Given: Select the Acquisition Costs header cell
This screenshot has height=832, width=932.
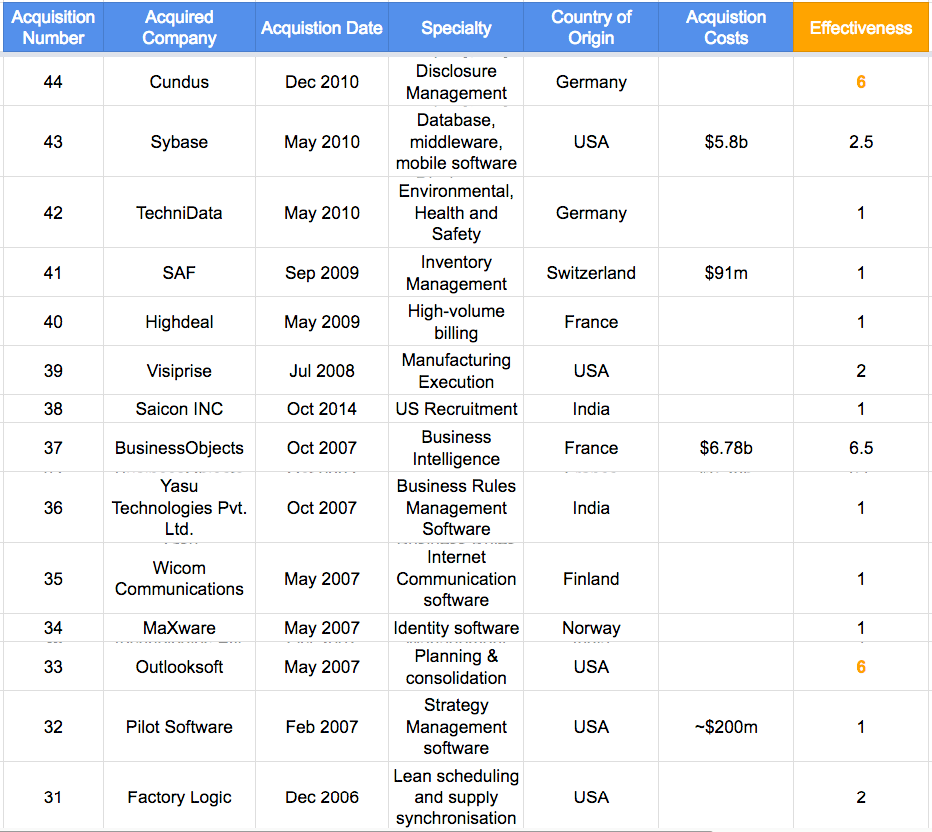Looking at the screenshot, I should point(726,27).
